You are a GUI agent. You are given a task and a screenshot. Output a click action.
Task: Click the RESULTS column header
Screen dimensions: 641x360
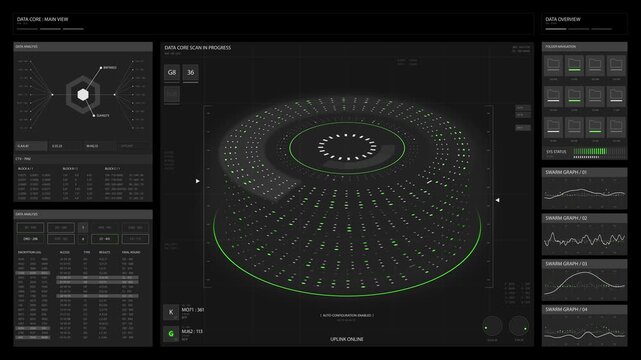click(x=105, y=252)
